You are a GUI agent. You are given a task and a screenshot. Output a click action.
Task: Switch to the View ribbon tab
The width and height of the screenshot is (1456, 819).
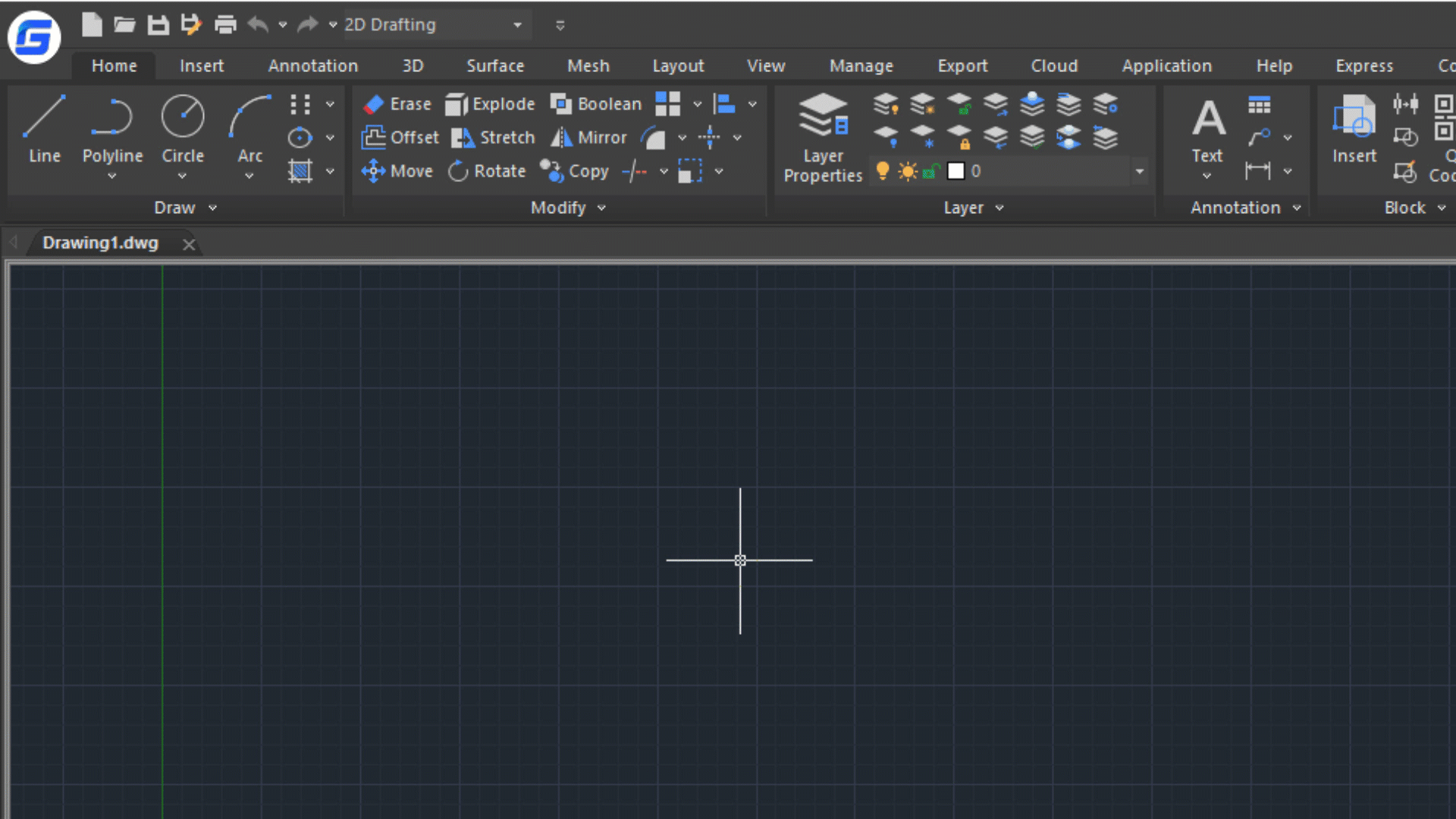pos(765,66)
